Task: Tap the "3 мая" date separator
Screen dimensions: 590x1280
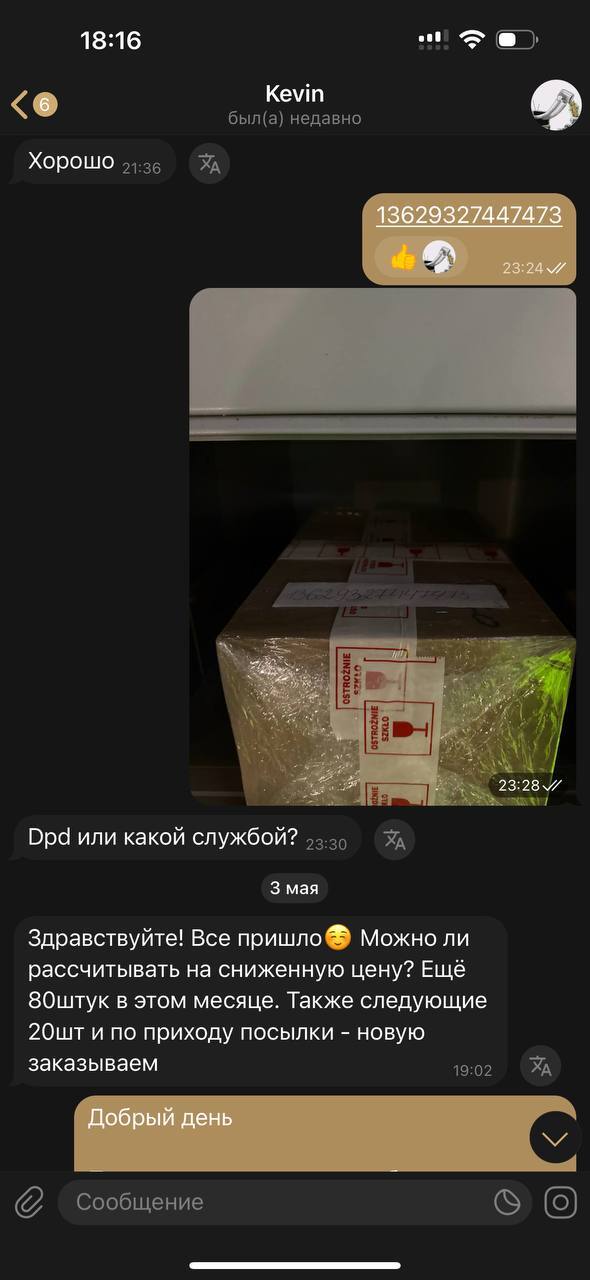Action: point(295,888)
